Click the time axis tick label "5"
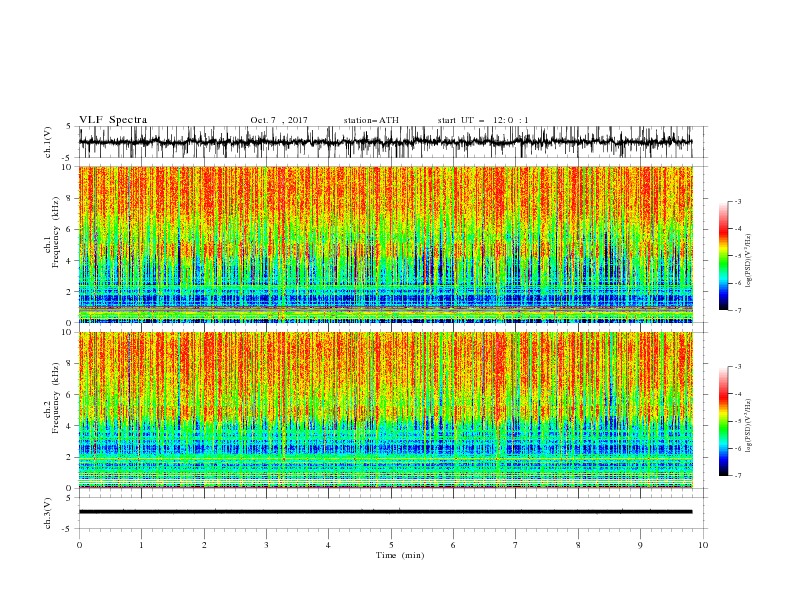The height and width of the screenshot is (612, 792). 391,545
